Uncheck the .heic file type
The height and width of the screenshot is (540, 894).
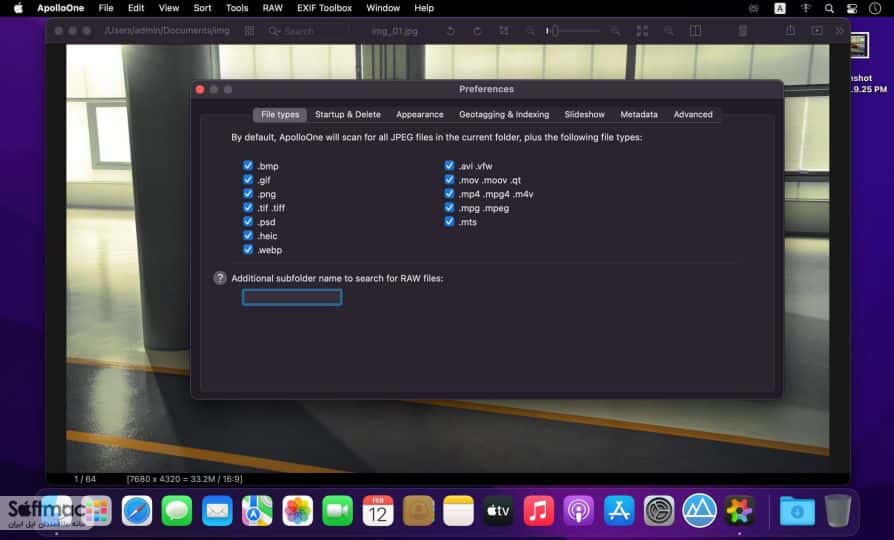(x=247, y=236)
